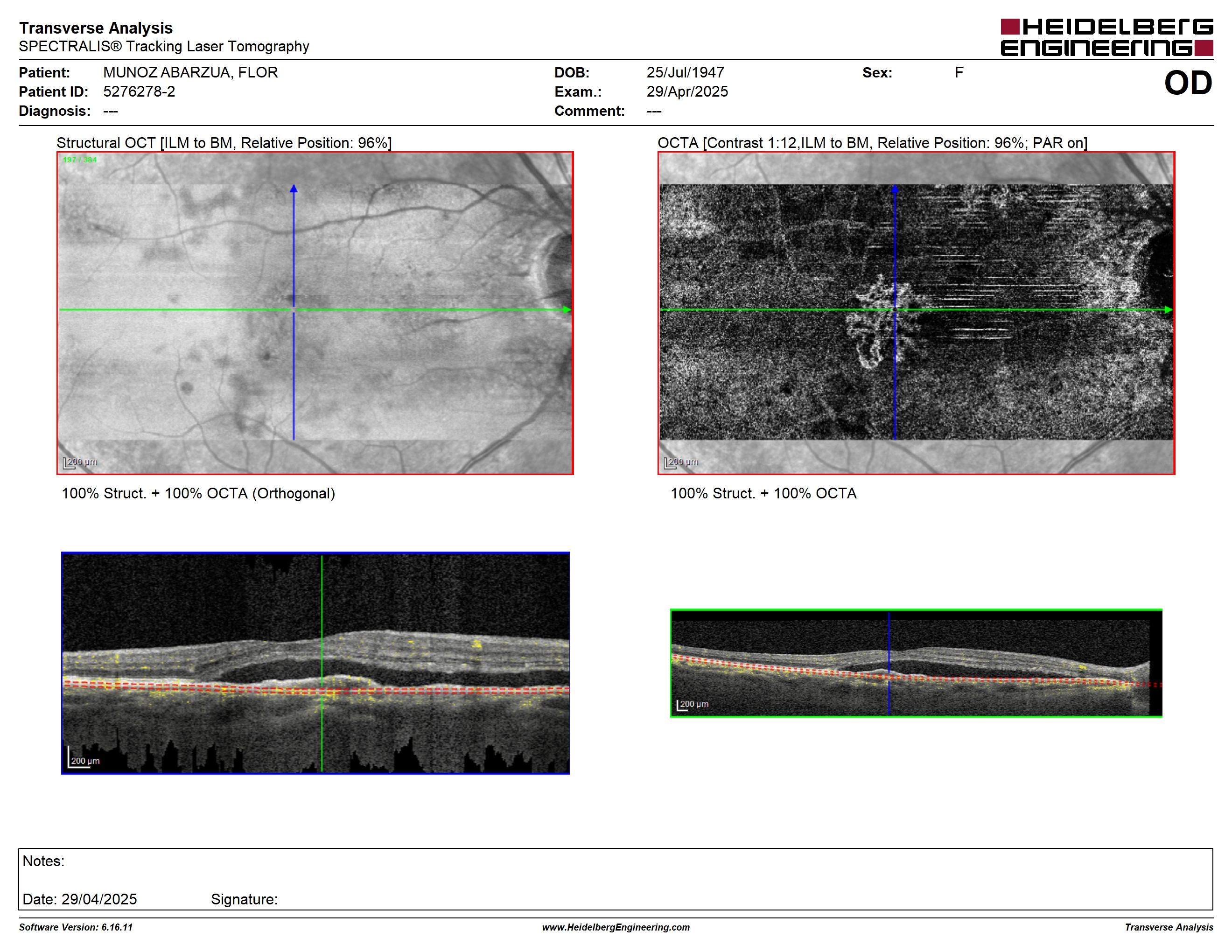
Task: Click the Signature: label
Action: point(244,900)
